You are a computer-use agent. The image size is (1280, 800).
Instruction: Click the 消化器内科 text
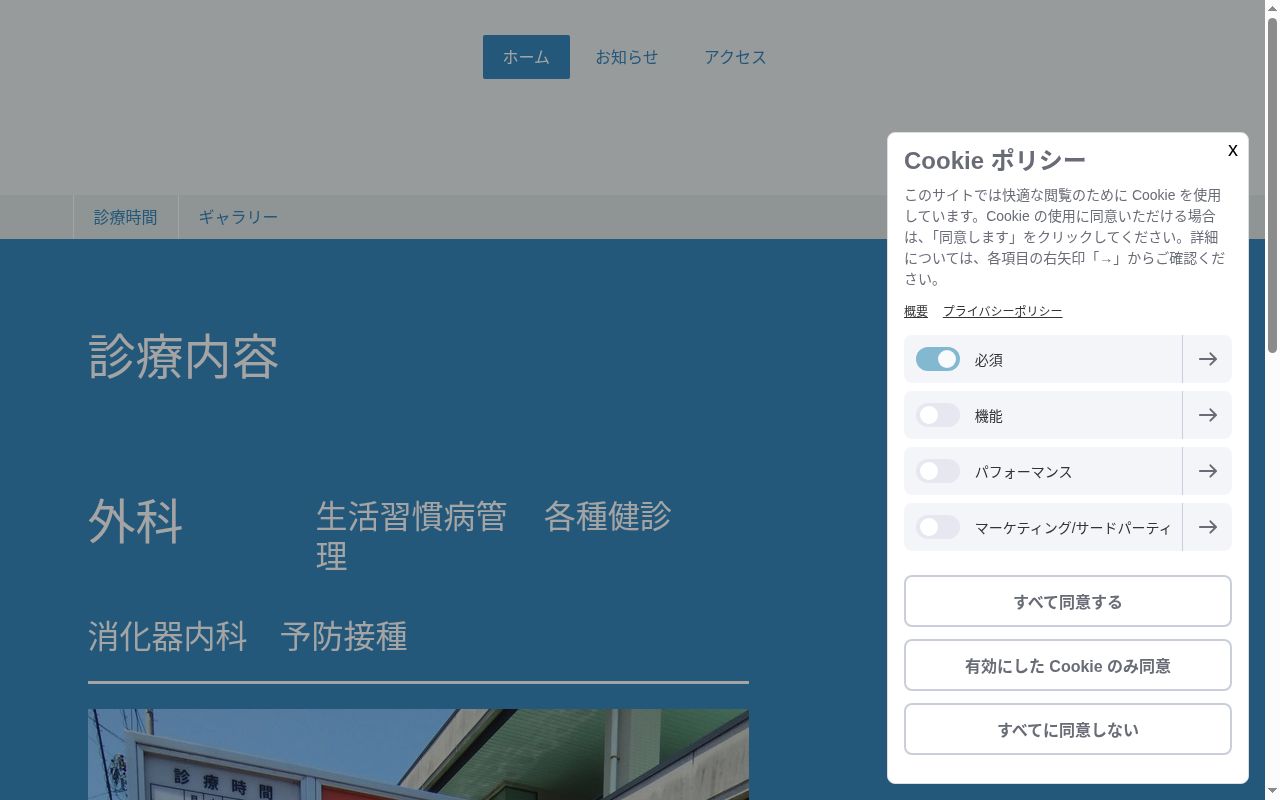click(x=168, y=637)
